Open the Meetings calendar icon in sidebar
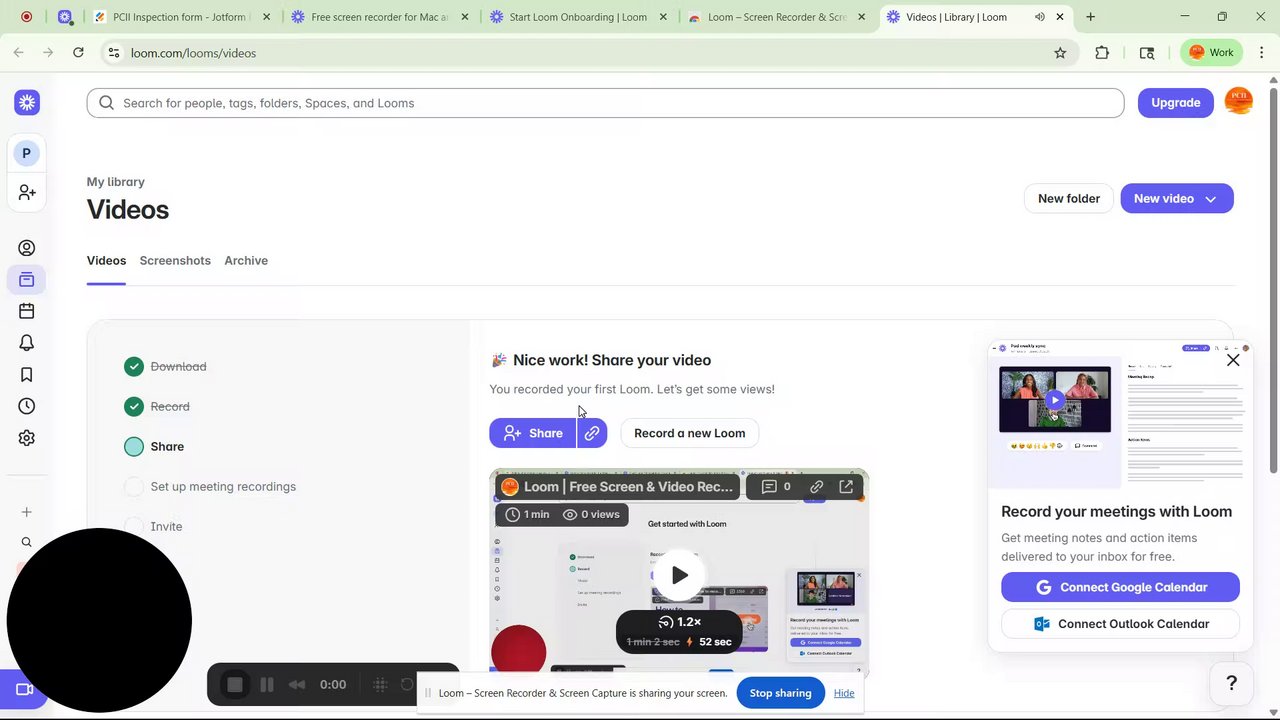1280x720 pixels. coord(27,311)
